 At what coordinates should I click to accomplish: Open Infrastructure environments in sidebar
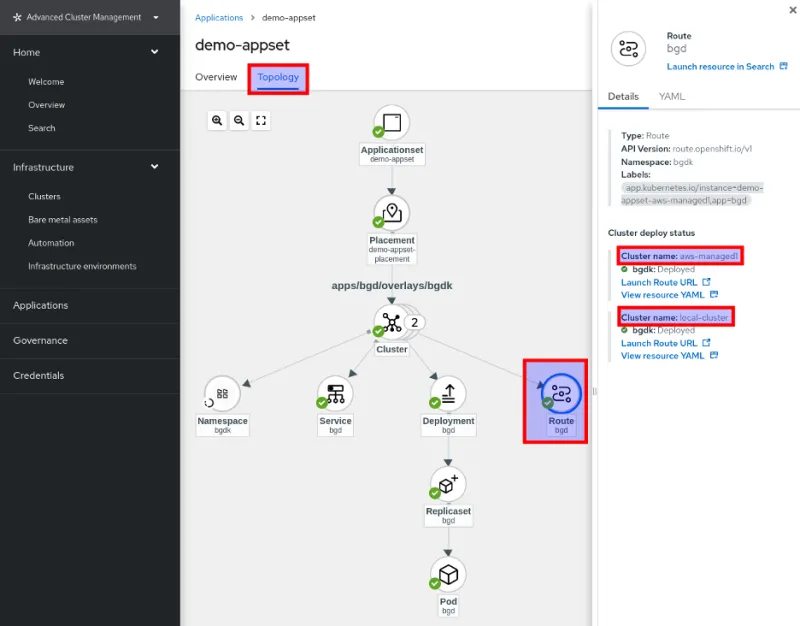point(82,266)
